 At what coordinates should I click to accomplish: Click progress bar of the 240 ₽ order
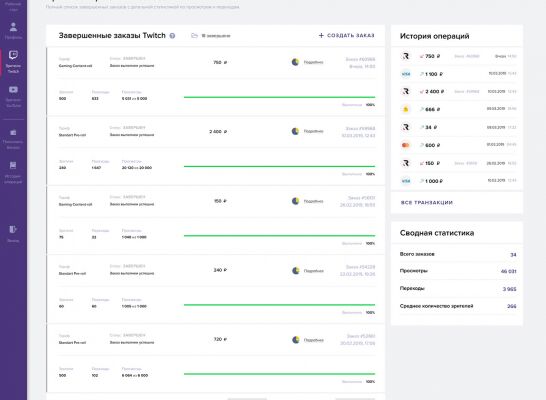click(x=280, y=305)
